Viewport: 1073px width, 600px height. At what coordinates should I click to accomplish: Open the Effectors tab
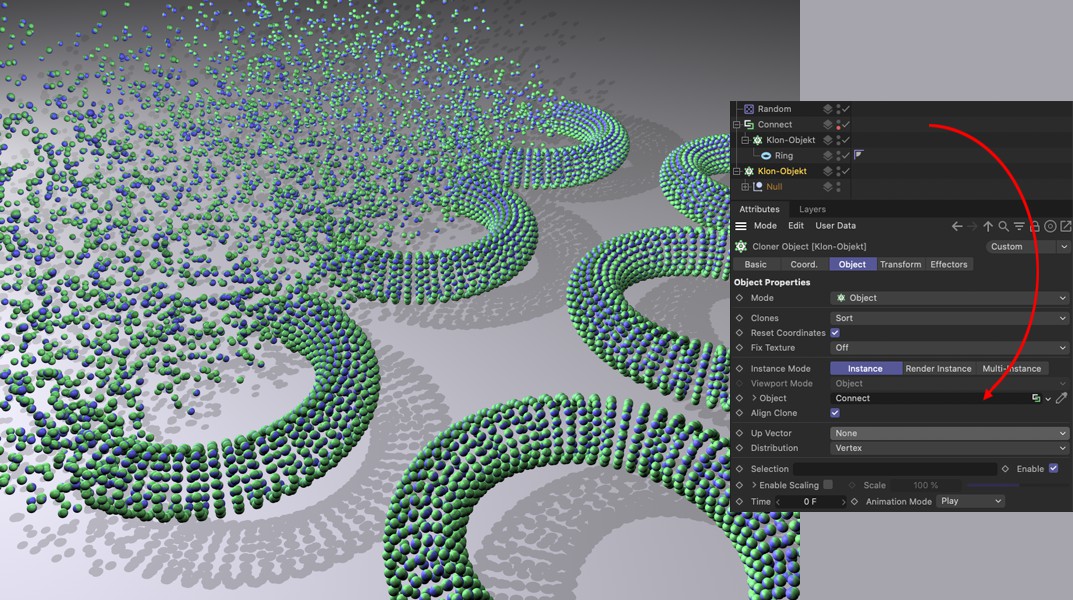[948, 264]
